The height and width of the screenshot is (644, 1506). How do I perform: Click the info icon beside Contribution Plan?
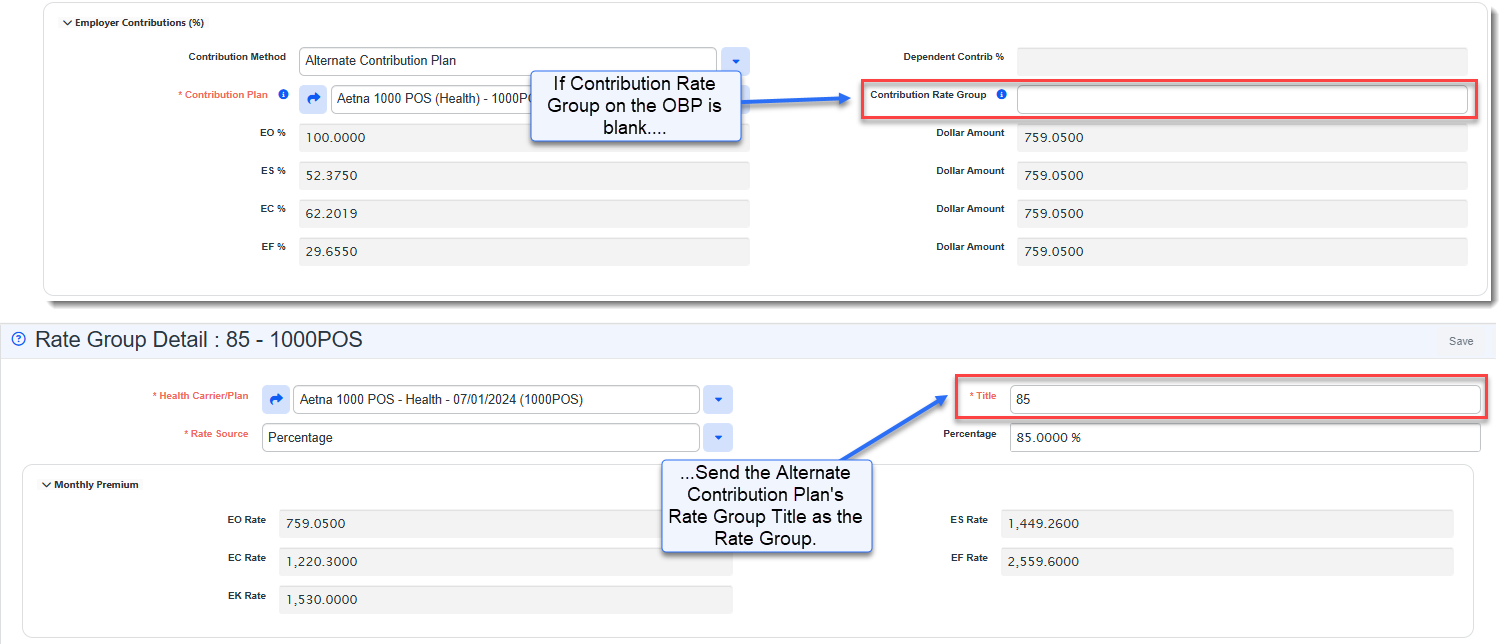pos(283,95)
